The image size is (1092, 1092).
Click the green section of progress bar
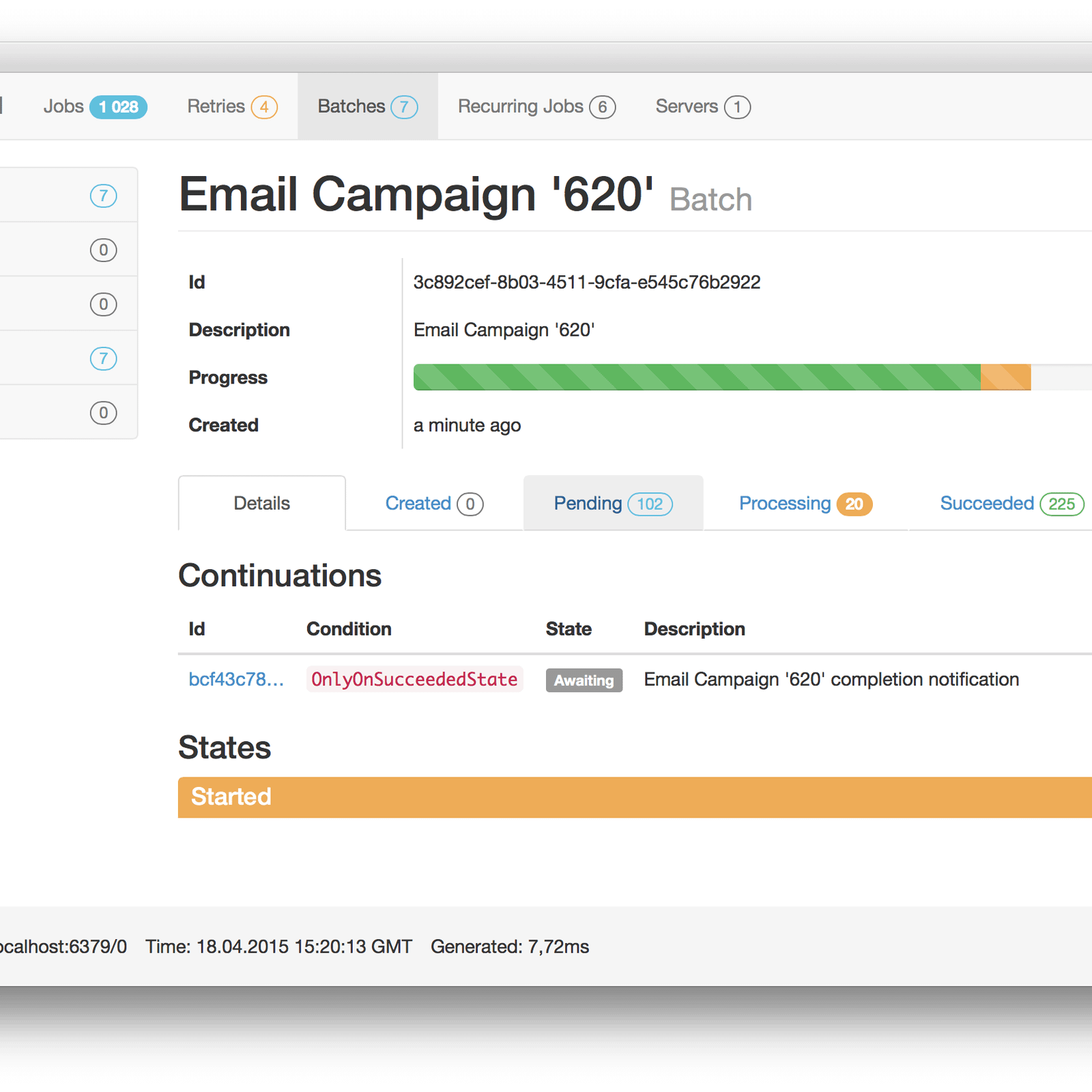696,377
